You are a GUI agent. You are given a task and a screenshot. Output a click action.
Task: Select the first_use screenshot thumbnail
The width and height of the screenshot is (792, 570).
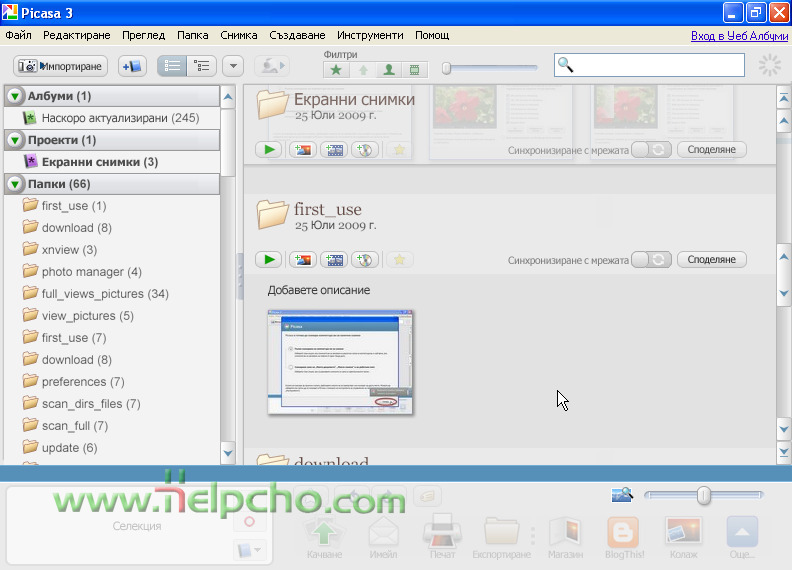340,362
